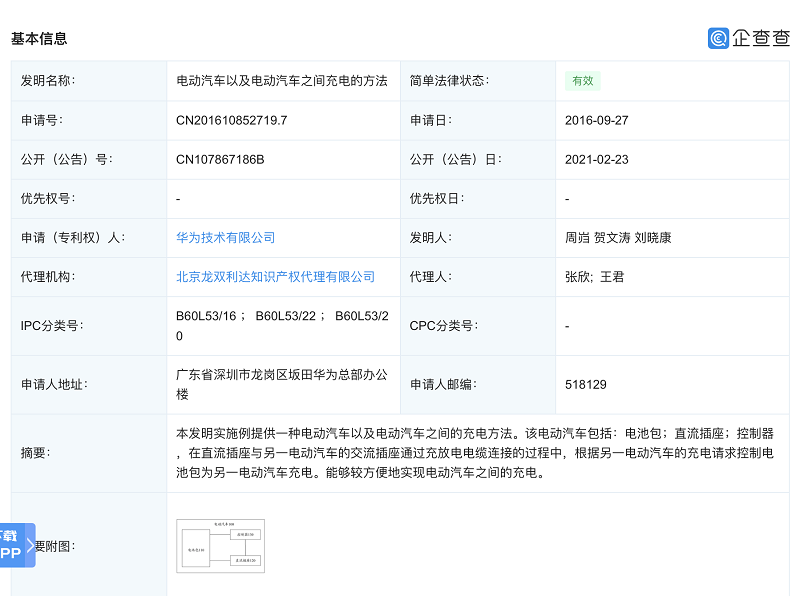Select publication date 2021-02-23
The height and width of the screenshot is (596, 800).
click(x=596, y=160)
